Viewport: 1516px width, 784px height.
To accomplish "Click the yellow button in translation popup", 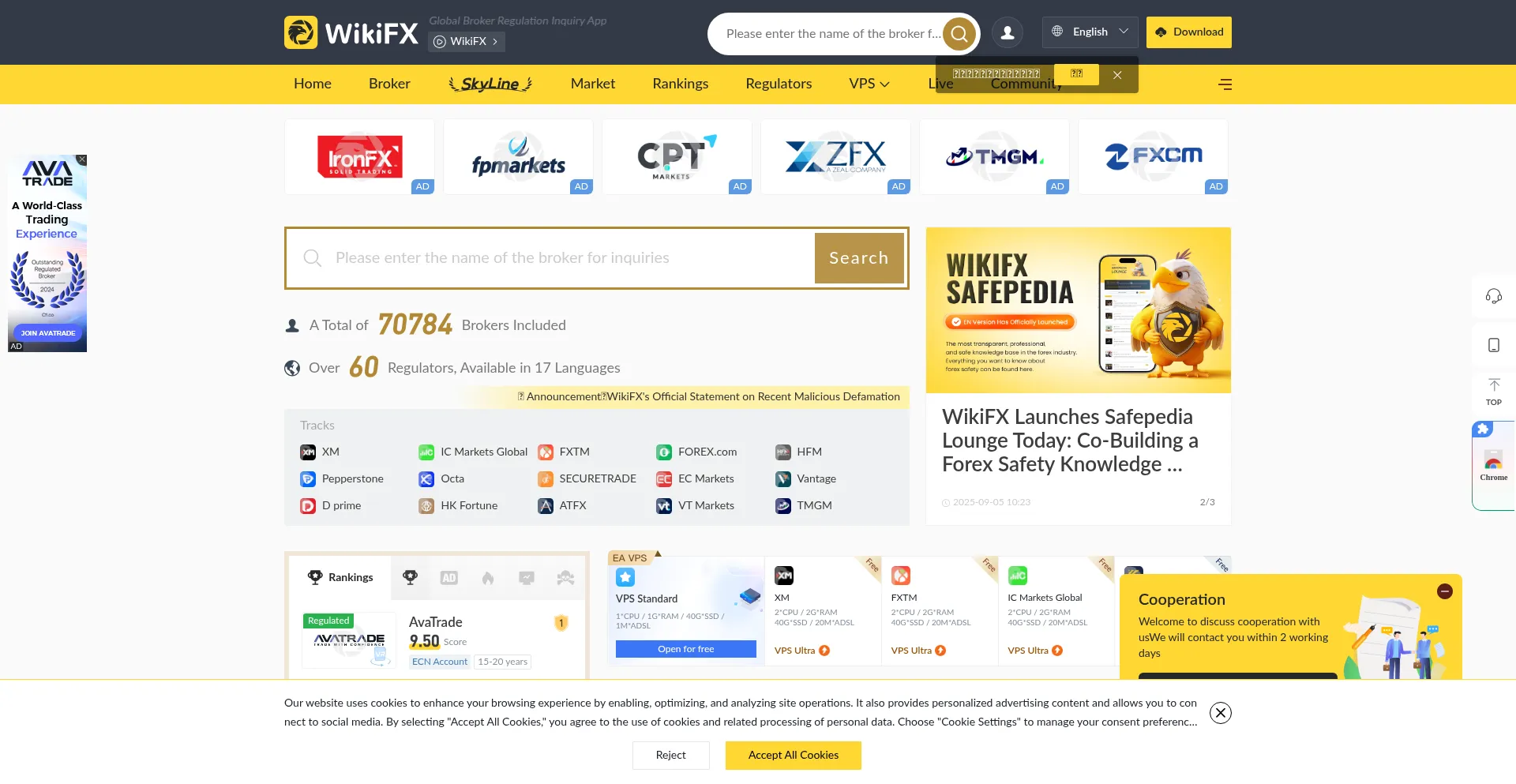I will (x=1076, y=73).
